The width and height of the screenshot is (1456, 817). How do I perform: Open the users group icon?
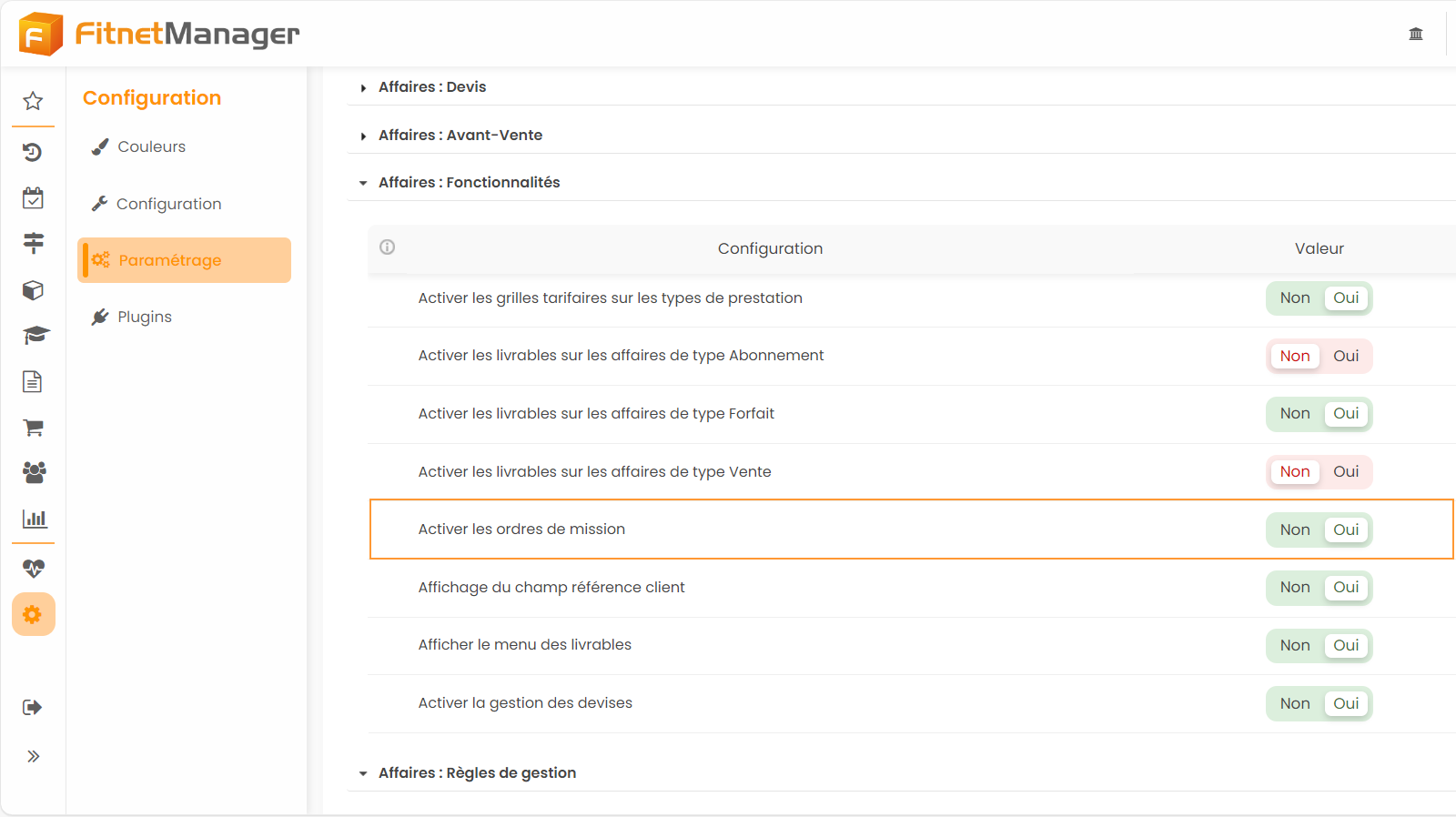coord(34,472)
